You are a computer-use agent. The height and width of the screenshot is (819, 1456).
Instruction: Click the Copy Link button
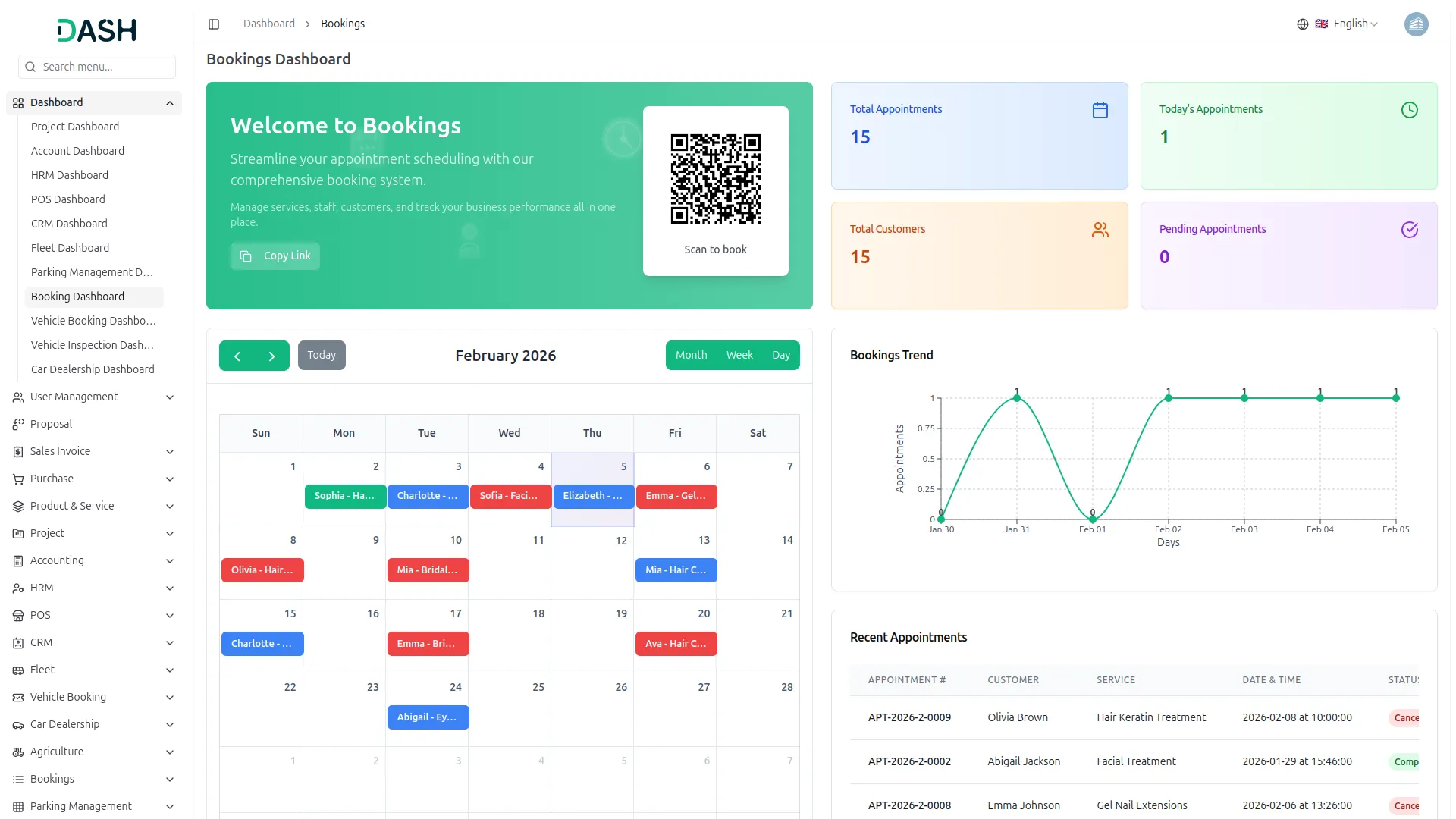[275, 256]
